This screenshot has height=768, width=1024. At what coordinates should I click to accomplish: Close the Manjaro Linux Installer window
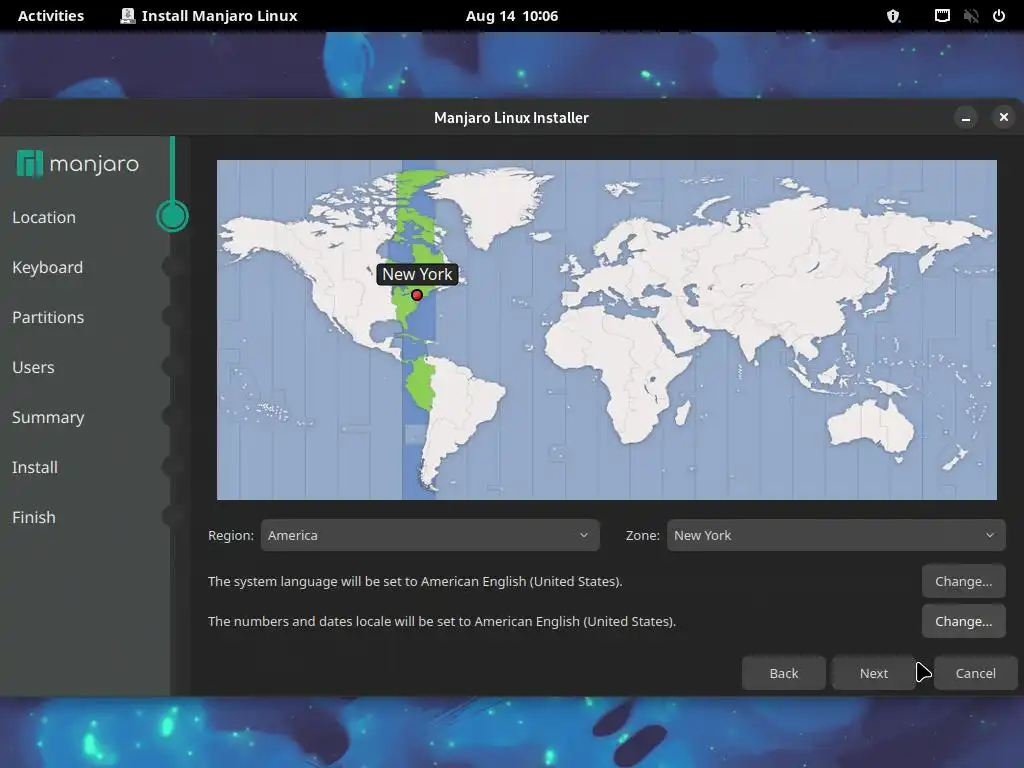tap(1003, 117)
